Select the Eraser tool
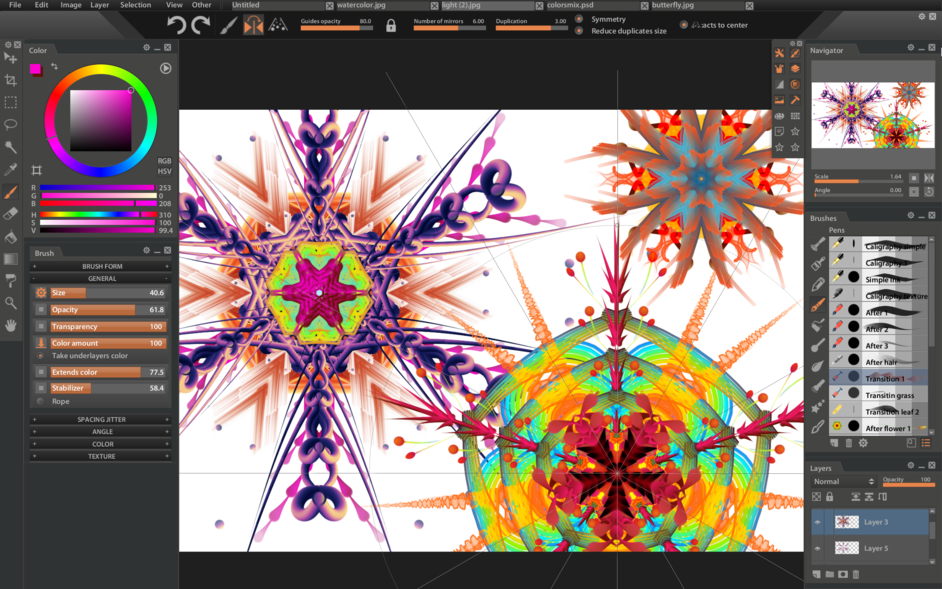This screenshot has width=942, height=589. point(12,210)
